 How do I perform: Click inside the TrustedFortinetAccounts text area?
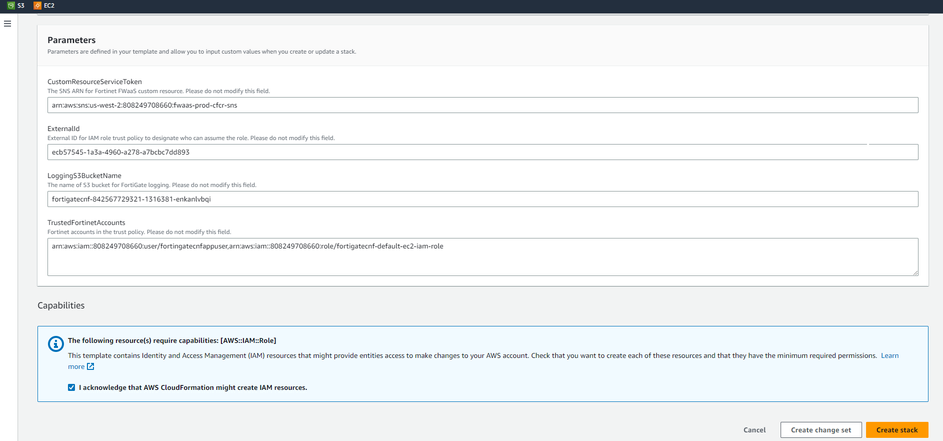482,256
